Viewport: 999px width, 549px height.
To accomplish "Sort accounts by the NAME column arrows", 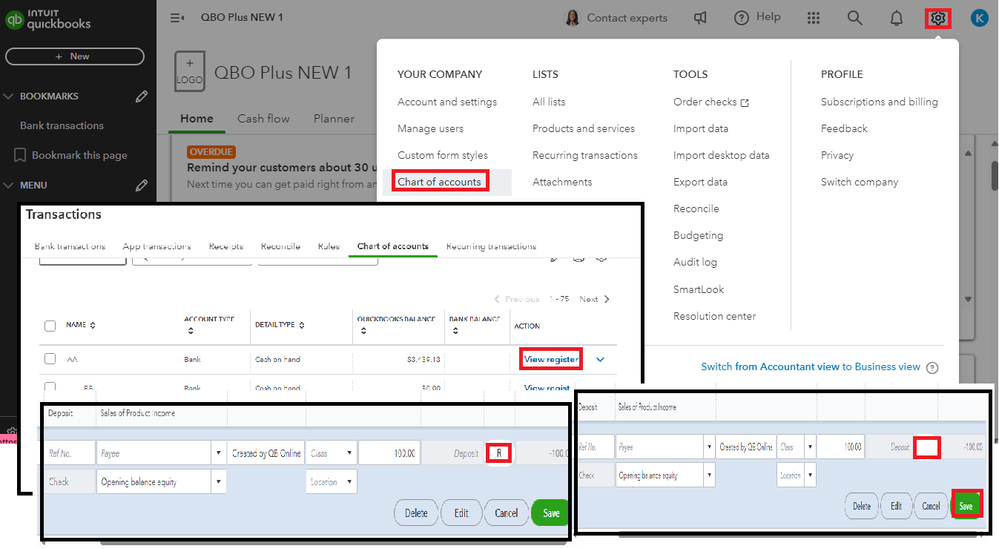I will click(92, 325).
